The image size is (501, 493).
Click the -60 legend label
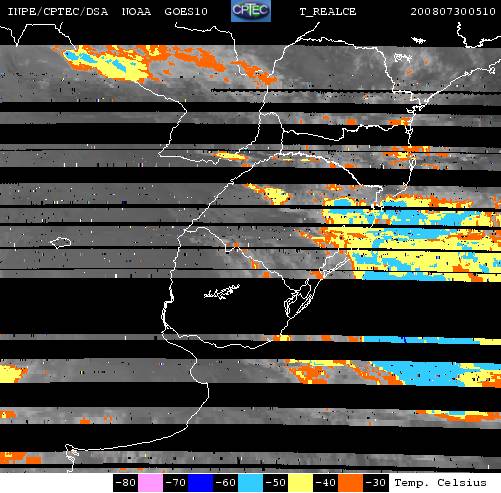click(x=226, y=483)
